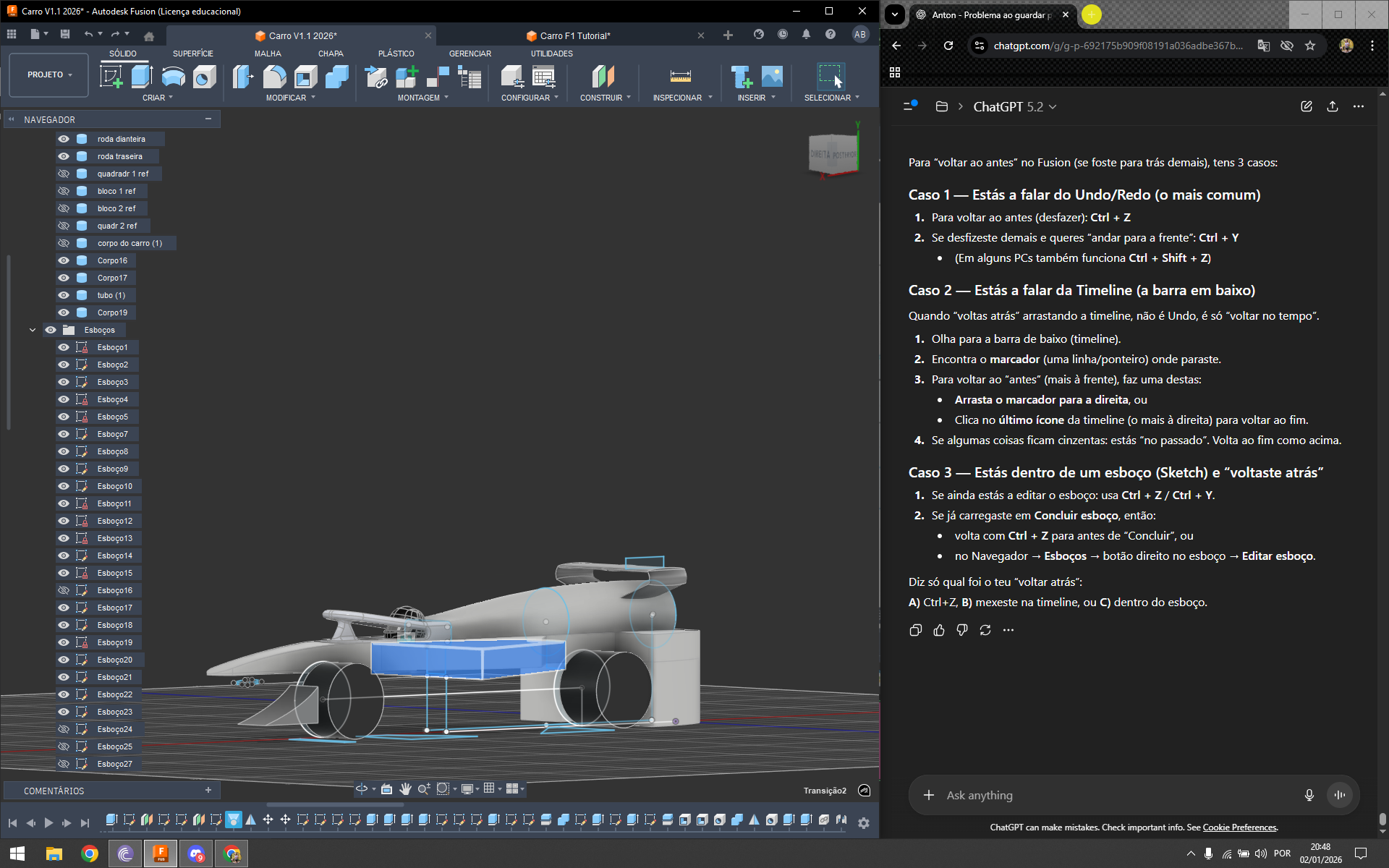Open the Cookie Preferences link

(x=1239, y=827)
